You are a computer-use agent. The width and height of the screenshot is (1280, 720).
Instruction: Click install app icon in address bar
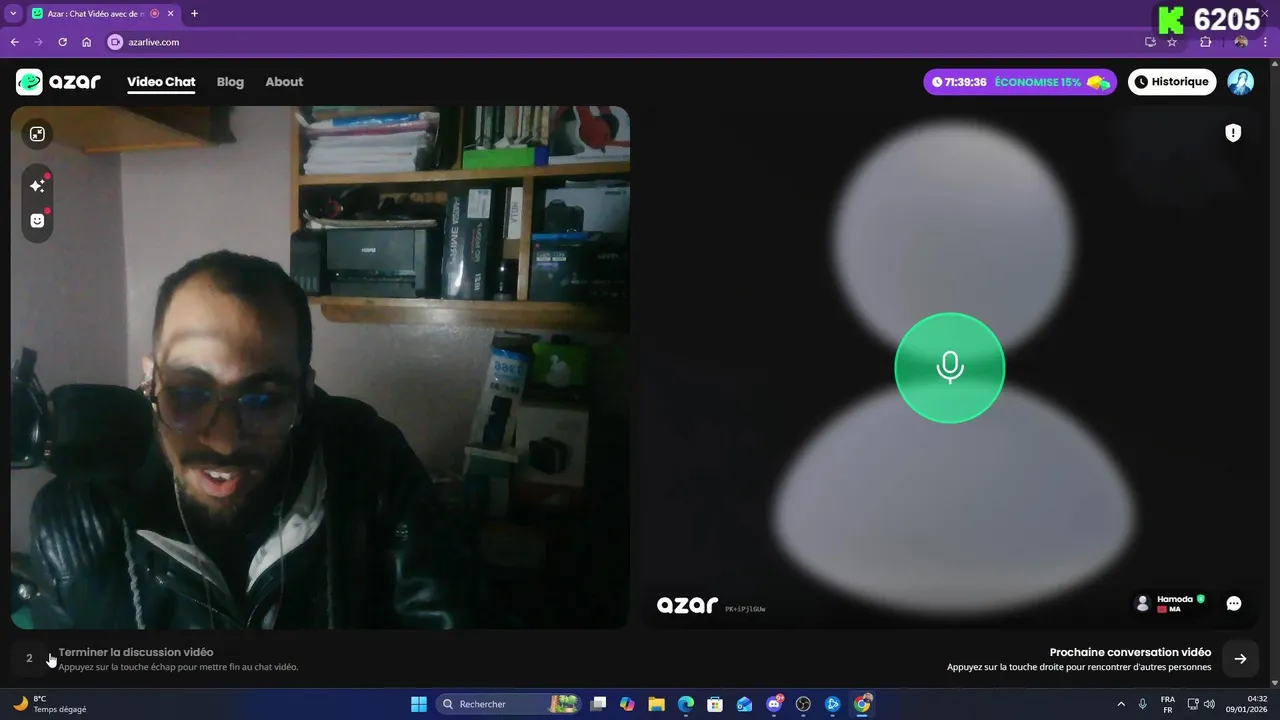tap(1150, 42)
